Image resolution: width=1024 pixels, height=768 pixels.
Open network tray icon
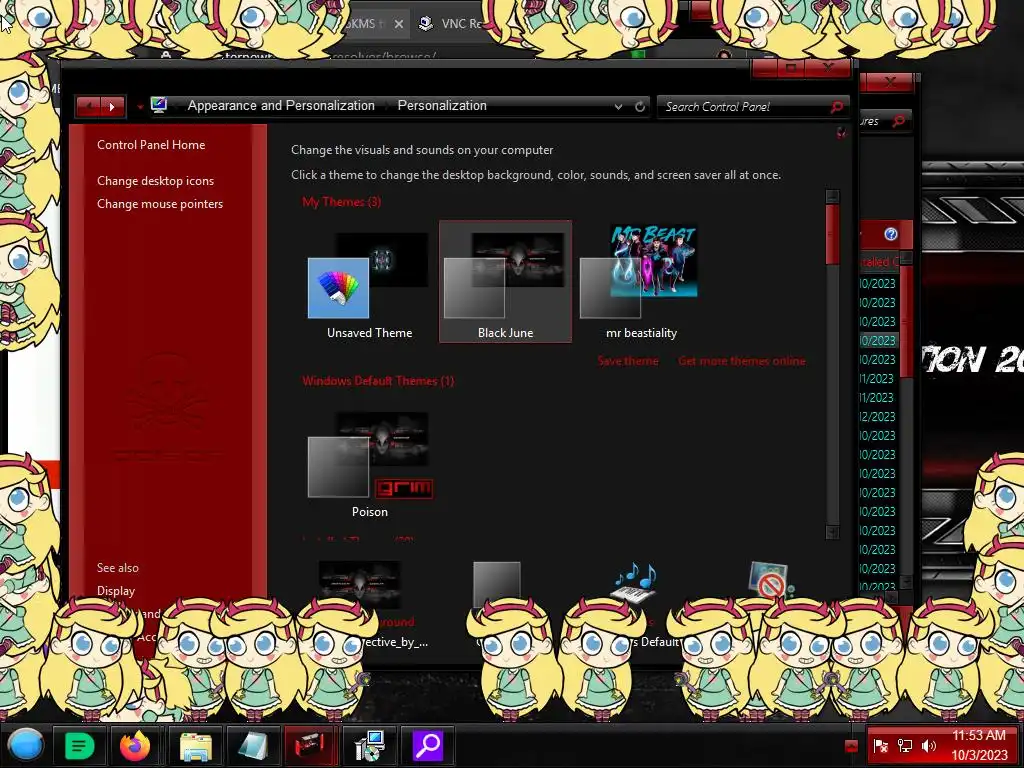tap(904, 746)
